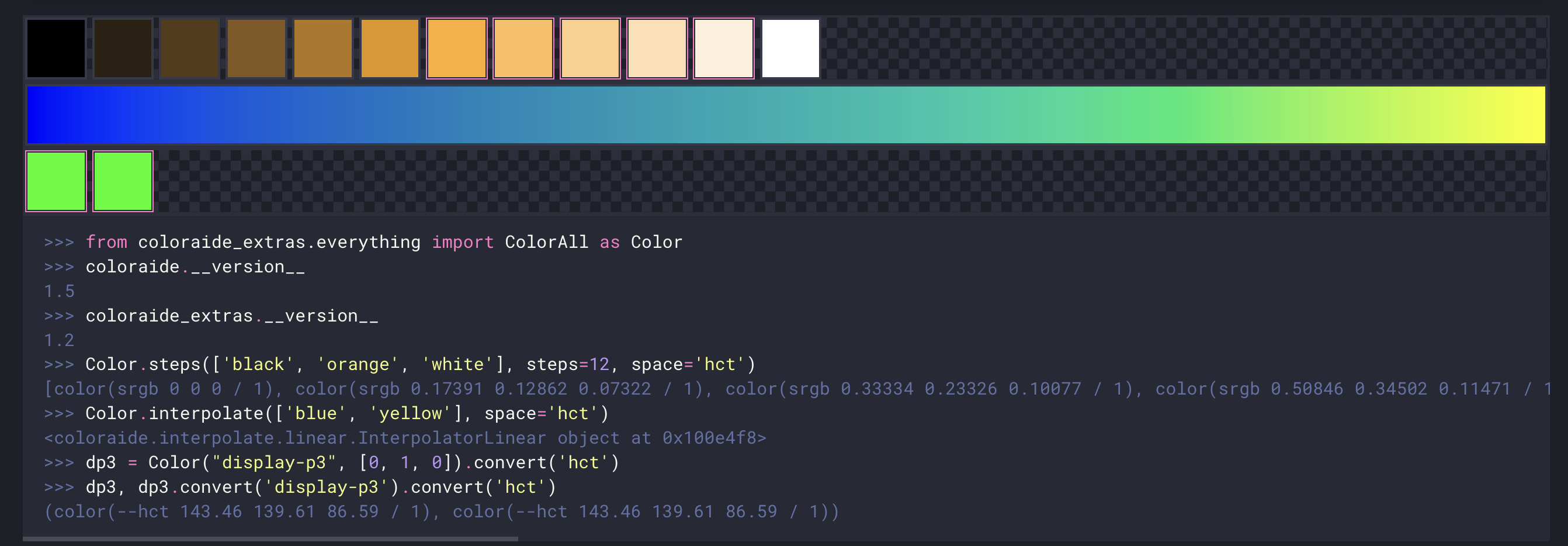
Task: Click the first green display-p3 swatch
Action: [x=55, y=181]
